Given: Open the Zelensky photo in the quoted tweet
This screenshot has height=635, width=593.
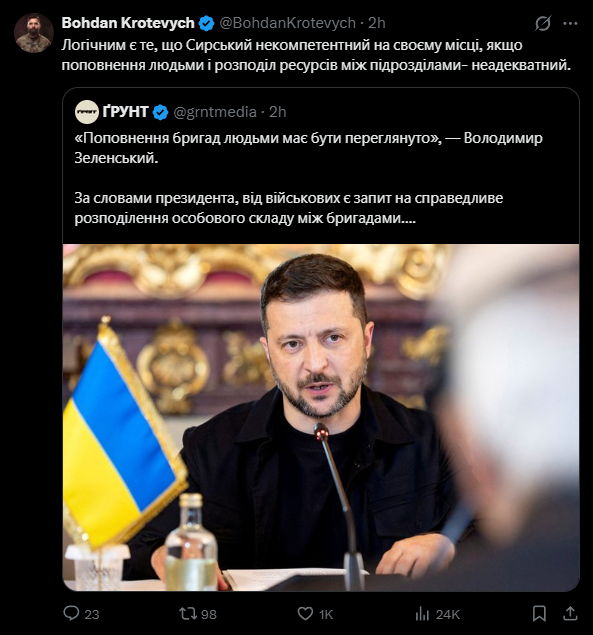Looking at the screenshot, I should pos(321,418).
